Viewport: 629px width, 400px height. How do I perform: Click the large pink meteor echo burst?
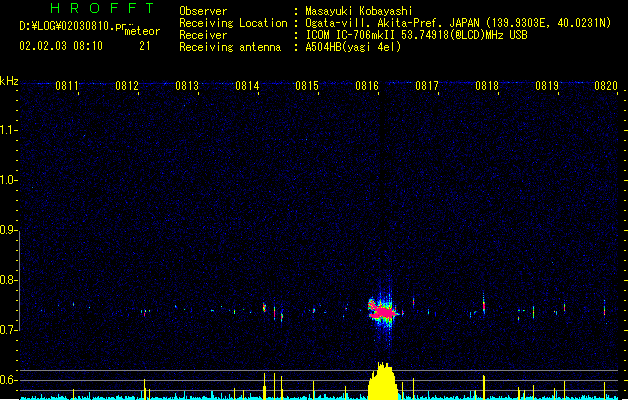point(383,312)
